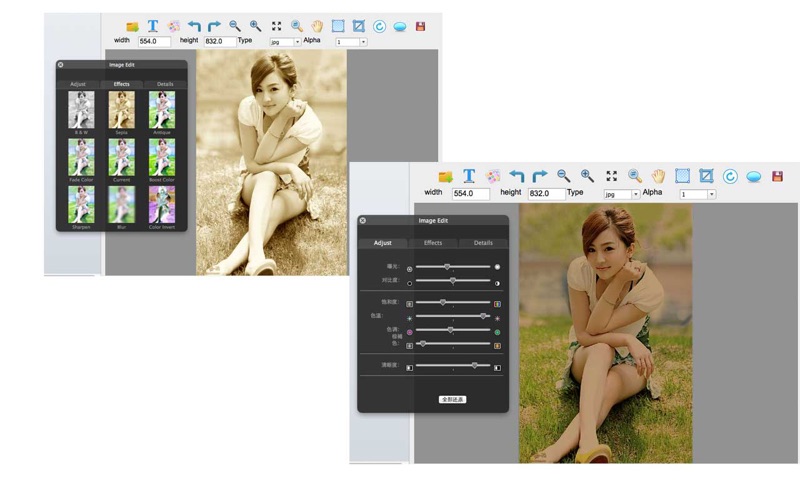Viewport: 800px width, 500px height.
Task: Redo with right arrow in sepia-photo window
Action: click(214, 26)
